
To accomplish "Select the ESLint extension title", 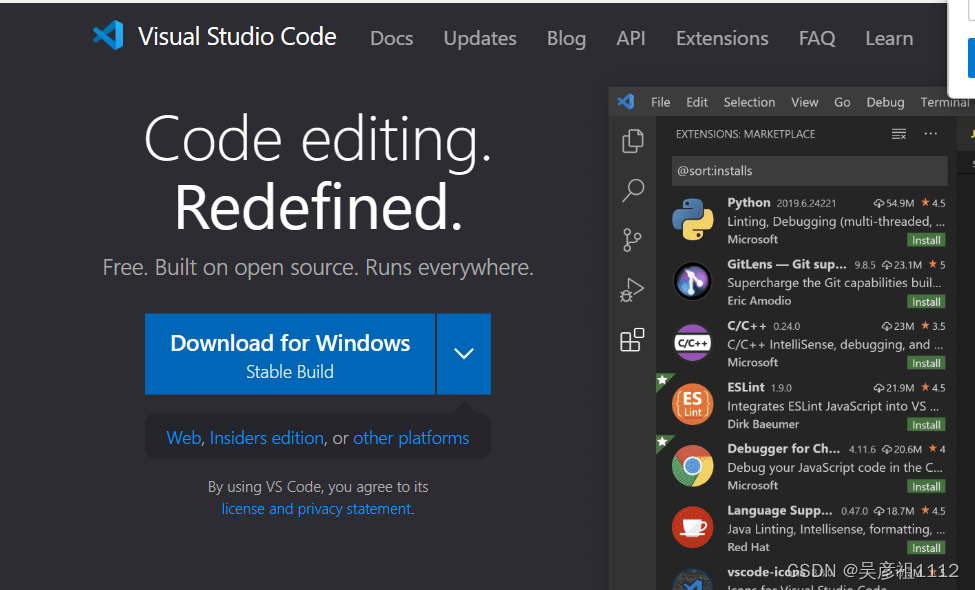I will 746,387.
